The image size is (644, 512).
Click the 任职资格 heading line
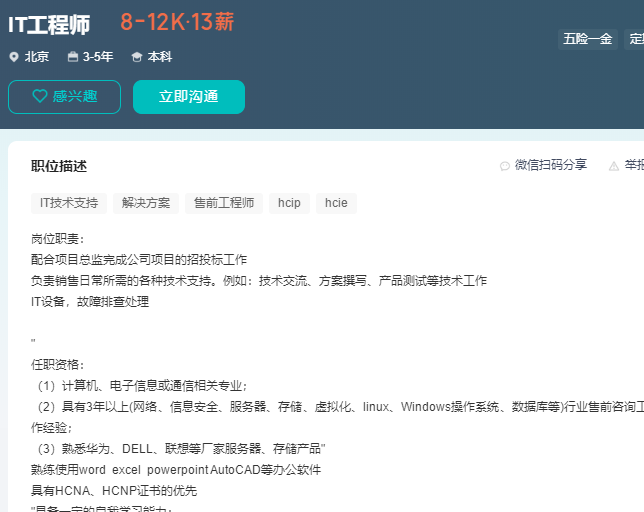click(x=58, y=364)
